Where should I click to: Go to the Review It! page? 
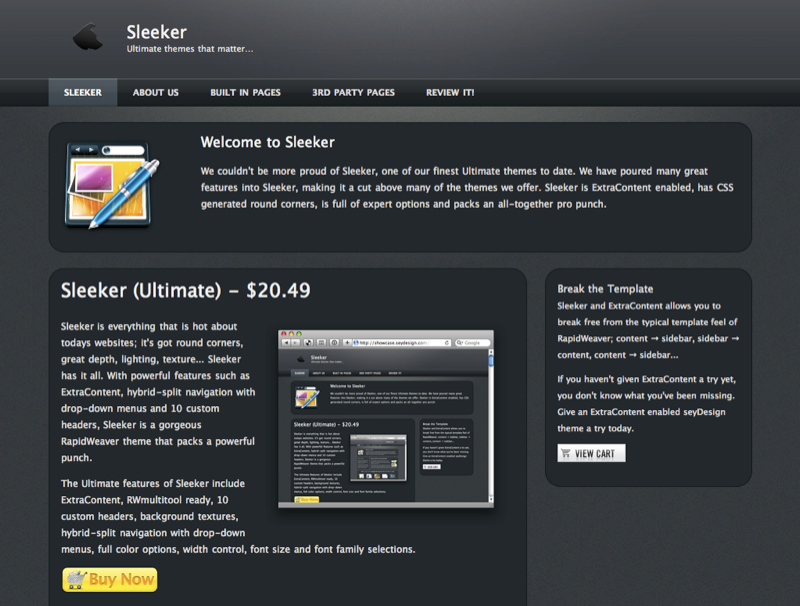450,92
